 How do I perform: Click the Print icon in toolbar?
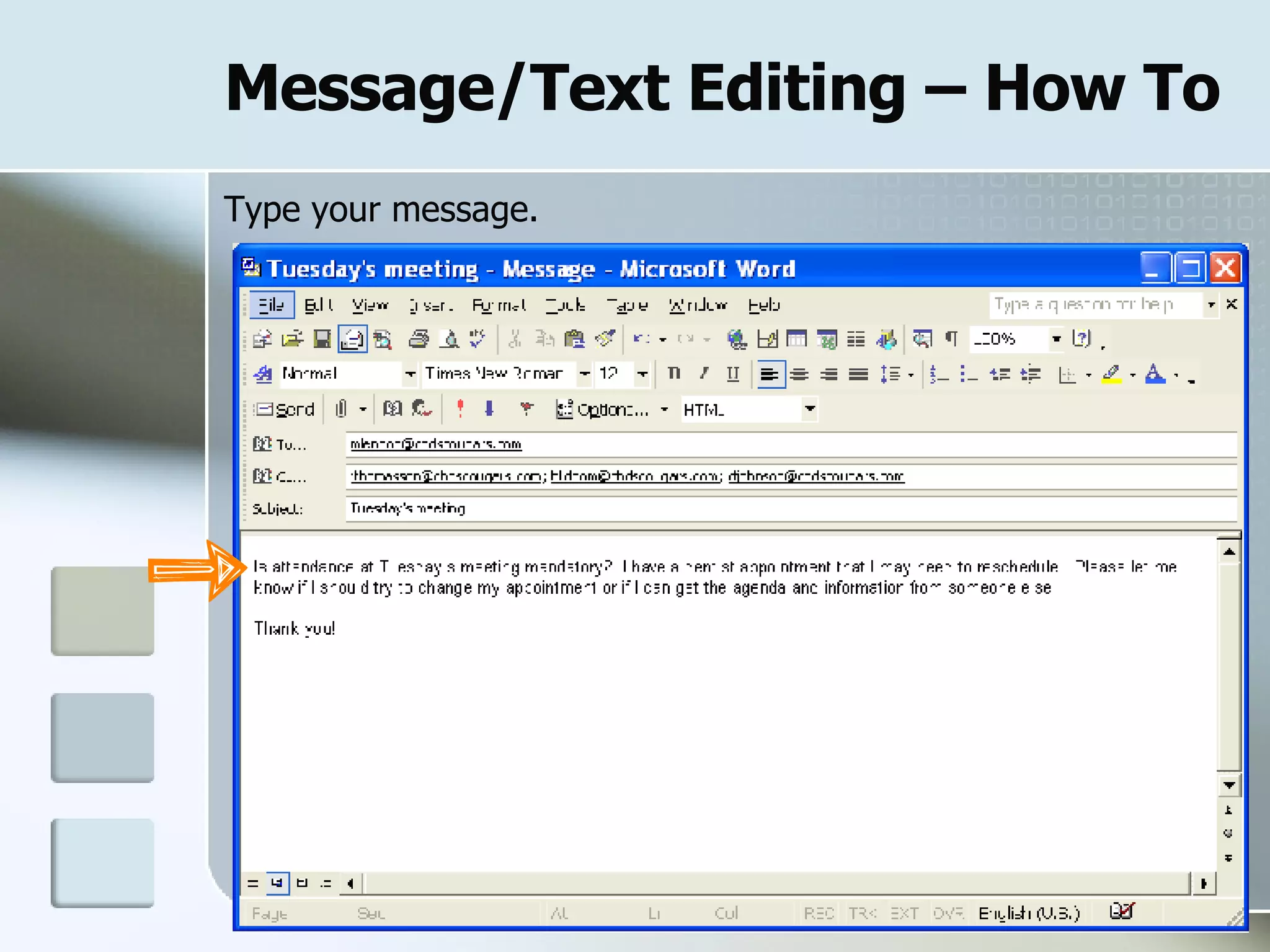(419, 339)
